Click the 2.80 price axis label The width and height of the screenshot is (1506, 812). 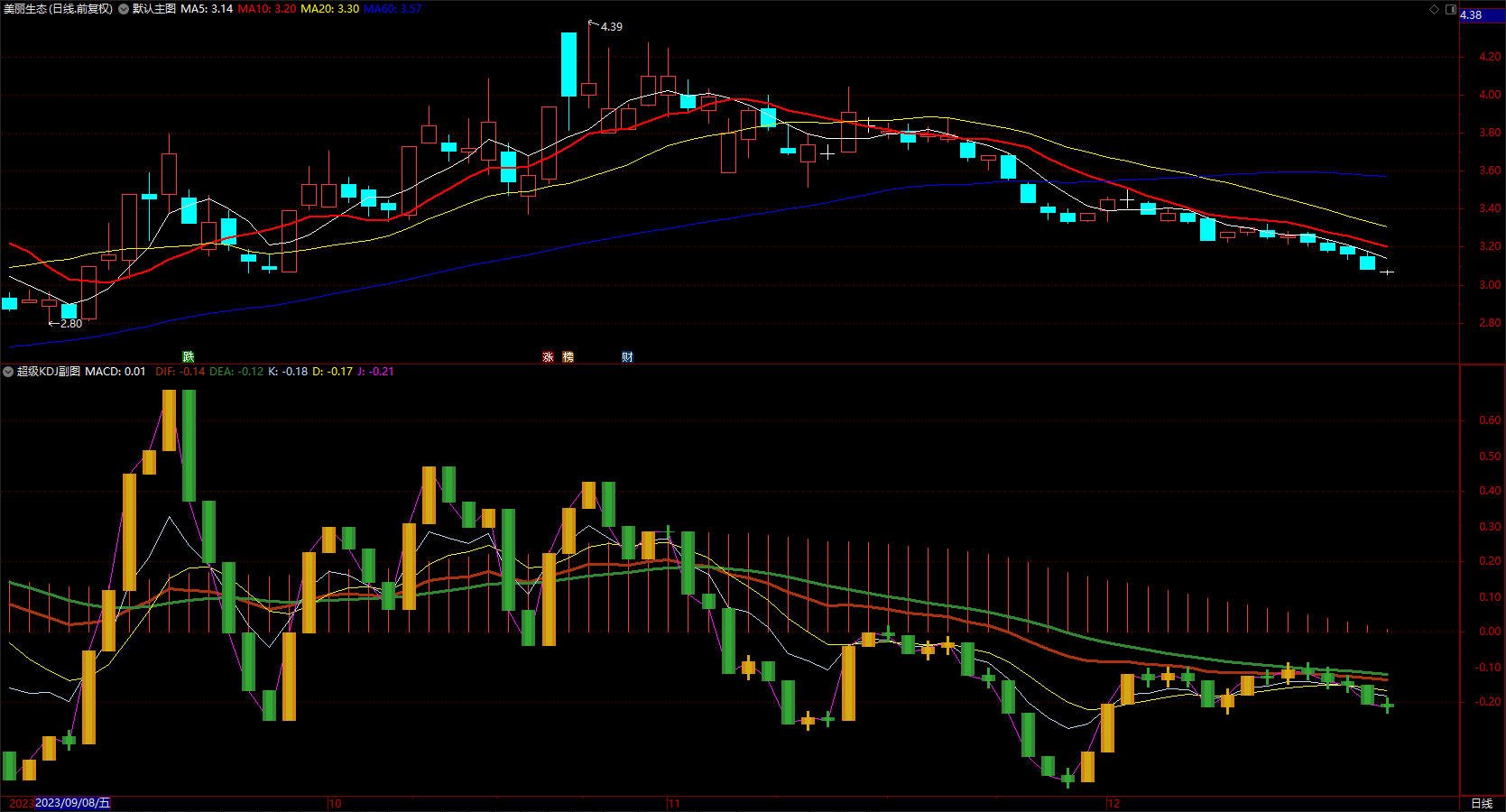(1490, 323)
